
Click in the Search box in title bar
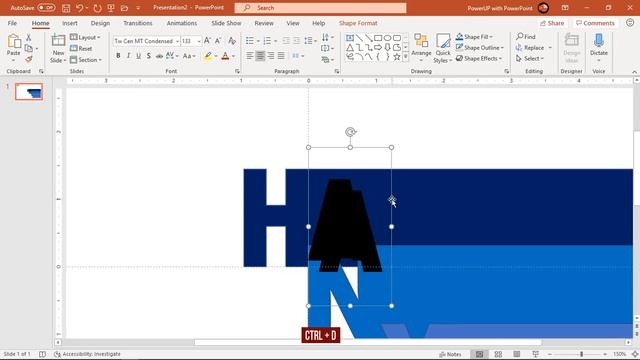pos(320,8)
